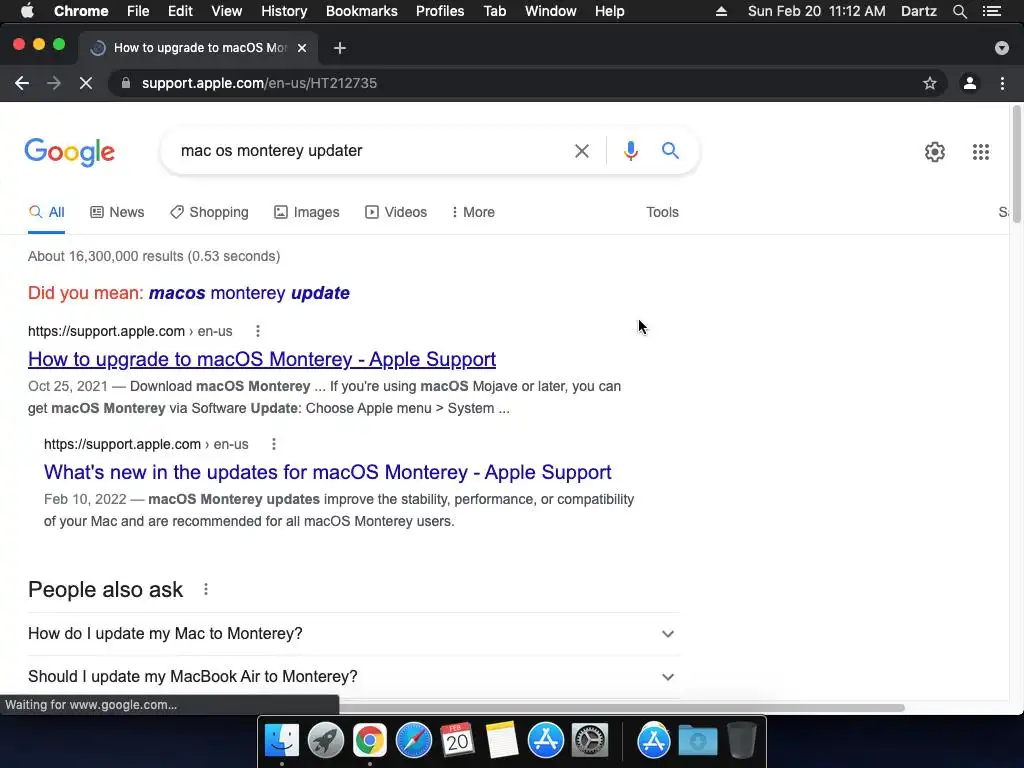Expand 'Should I update my MacBook Air' question
Screen dimensions: 1024x768
click(353, 677)
